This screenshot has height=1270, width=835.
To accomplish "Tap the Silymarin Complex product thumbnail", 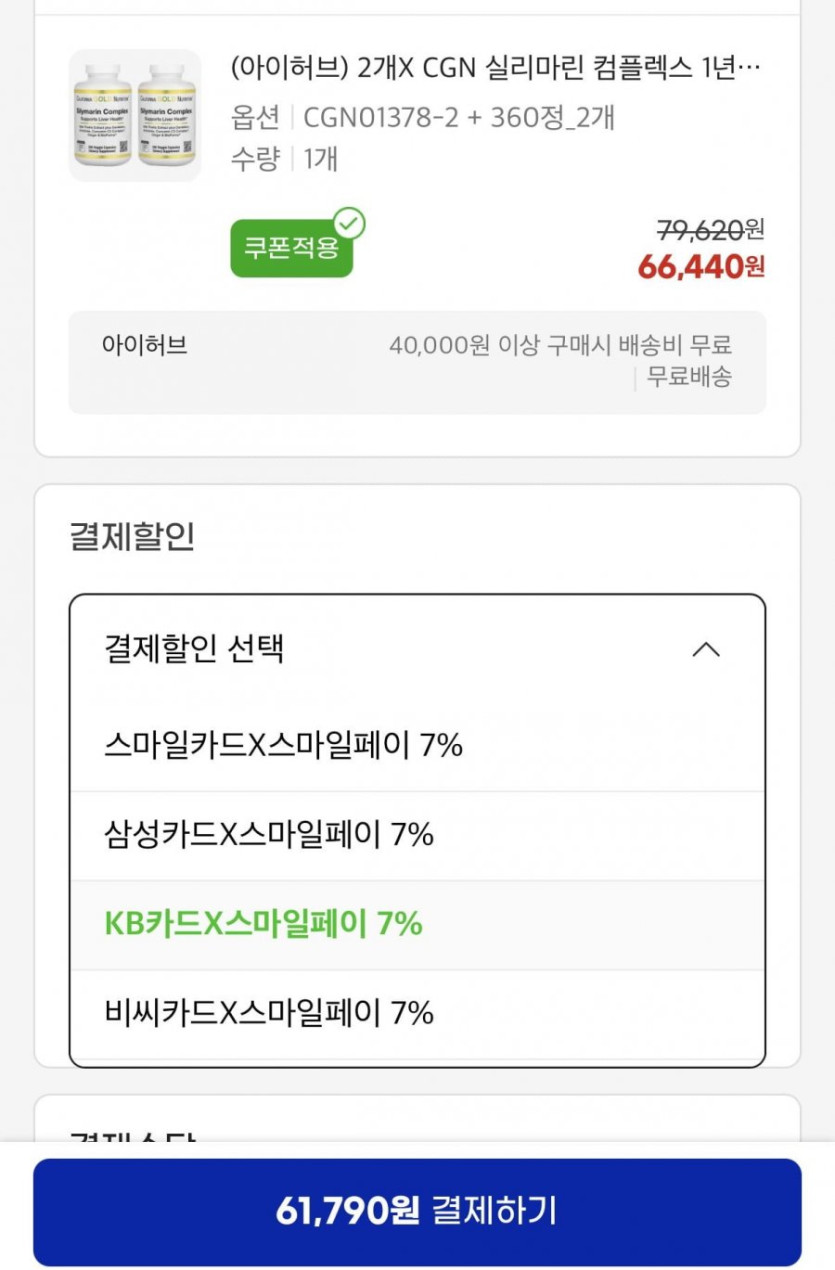I will pyautogui.click(x=135, y=116).
